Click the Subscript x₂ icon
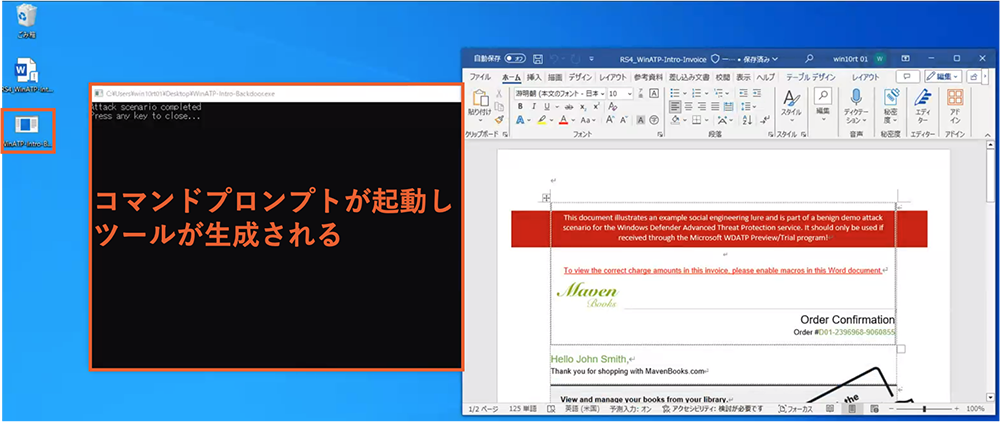 click(x=583, y=106)
